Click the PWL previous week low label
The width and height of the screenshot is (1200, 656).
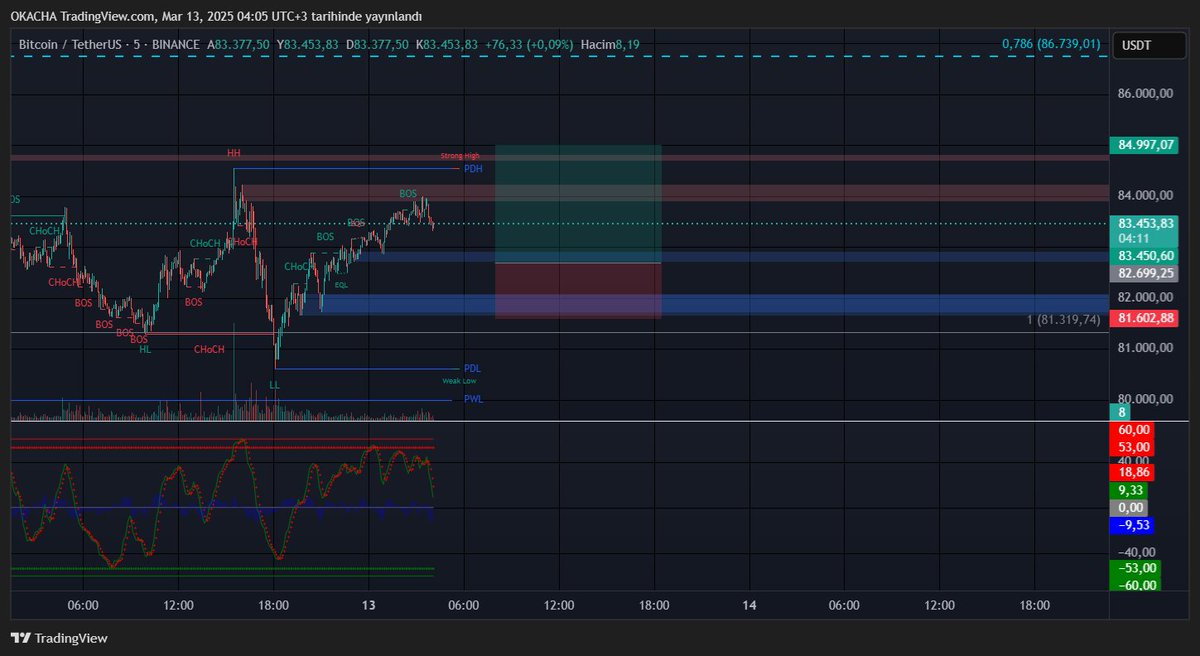[472, 398]
